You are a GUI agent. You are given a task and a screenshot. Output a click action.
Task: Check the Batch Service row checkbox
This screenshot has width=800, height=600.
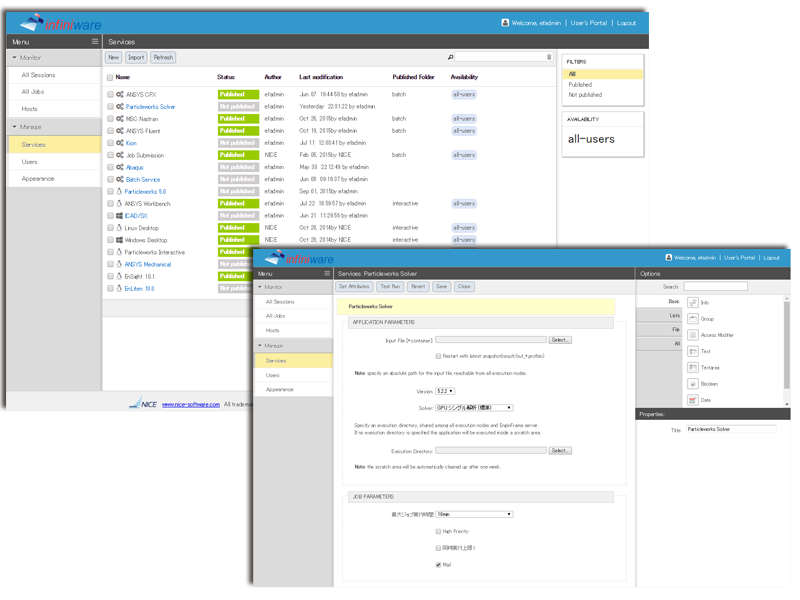(110, 179)
